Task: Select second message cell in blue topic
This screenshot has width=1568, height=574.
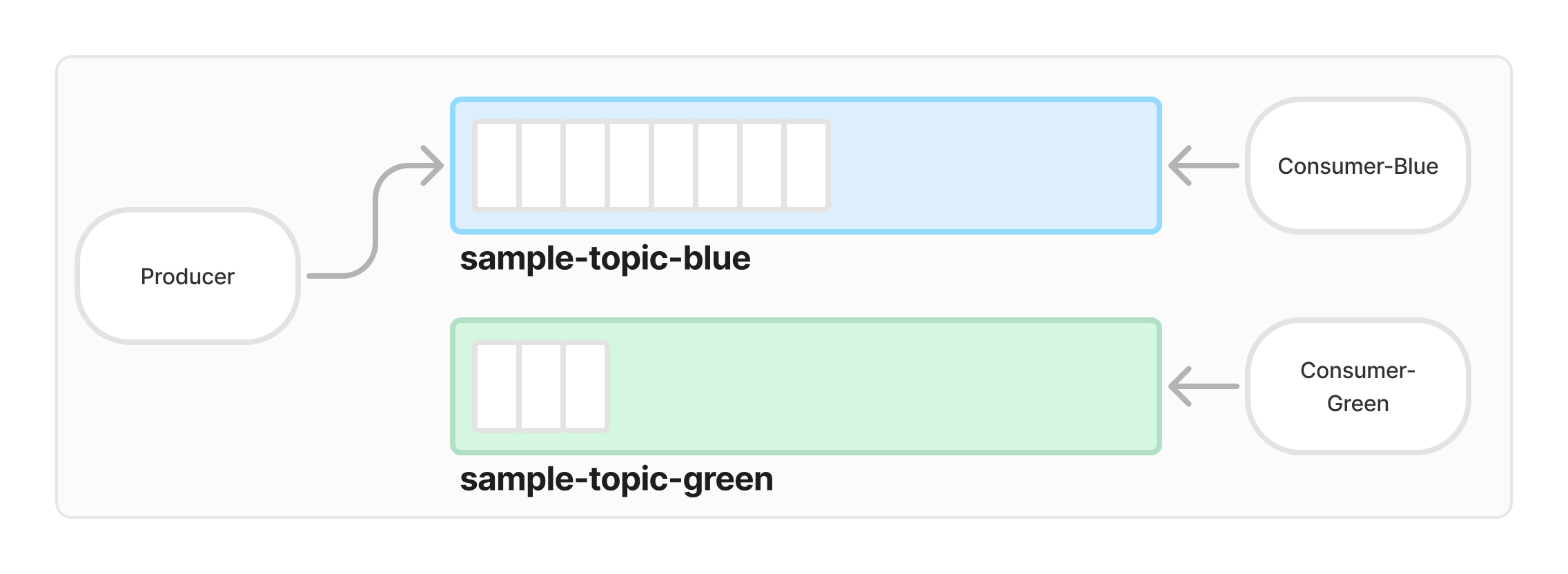Action: (x=540, y=166)
